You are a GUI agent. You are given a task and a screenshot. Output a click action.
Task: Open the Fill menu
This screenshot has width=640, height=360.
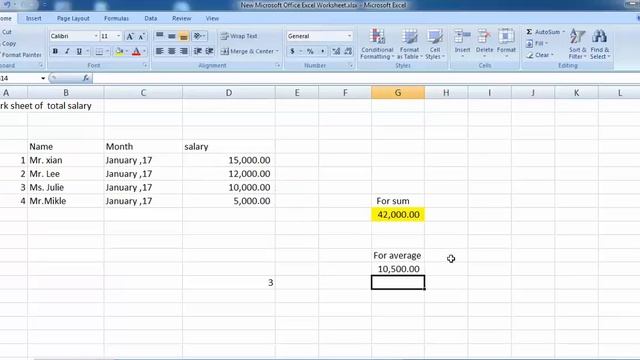537,43
